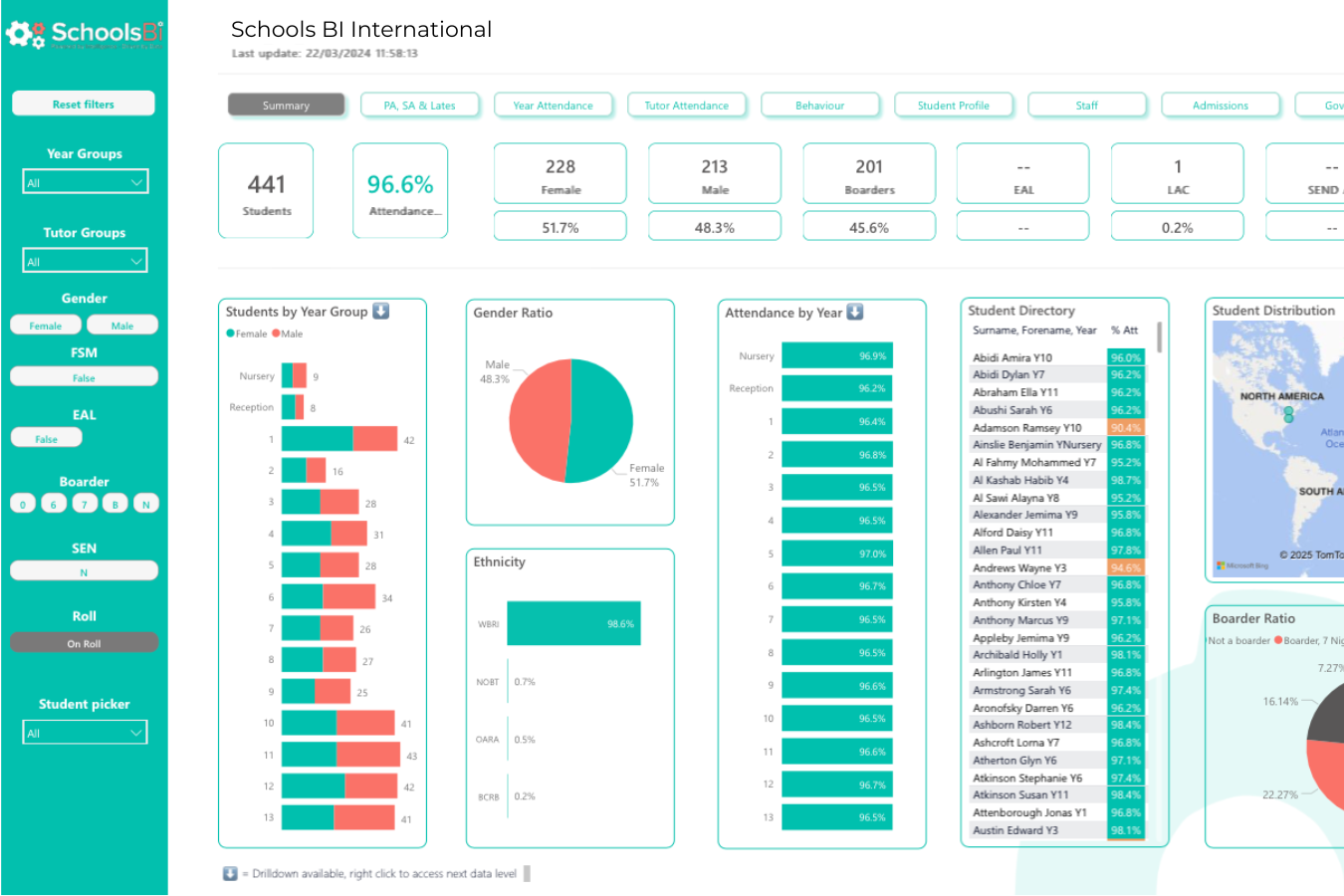Open the Student picker dropdown
This screenshot has width=1344, height=896.
coord(85,733)
